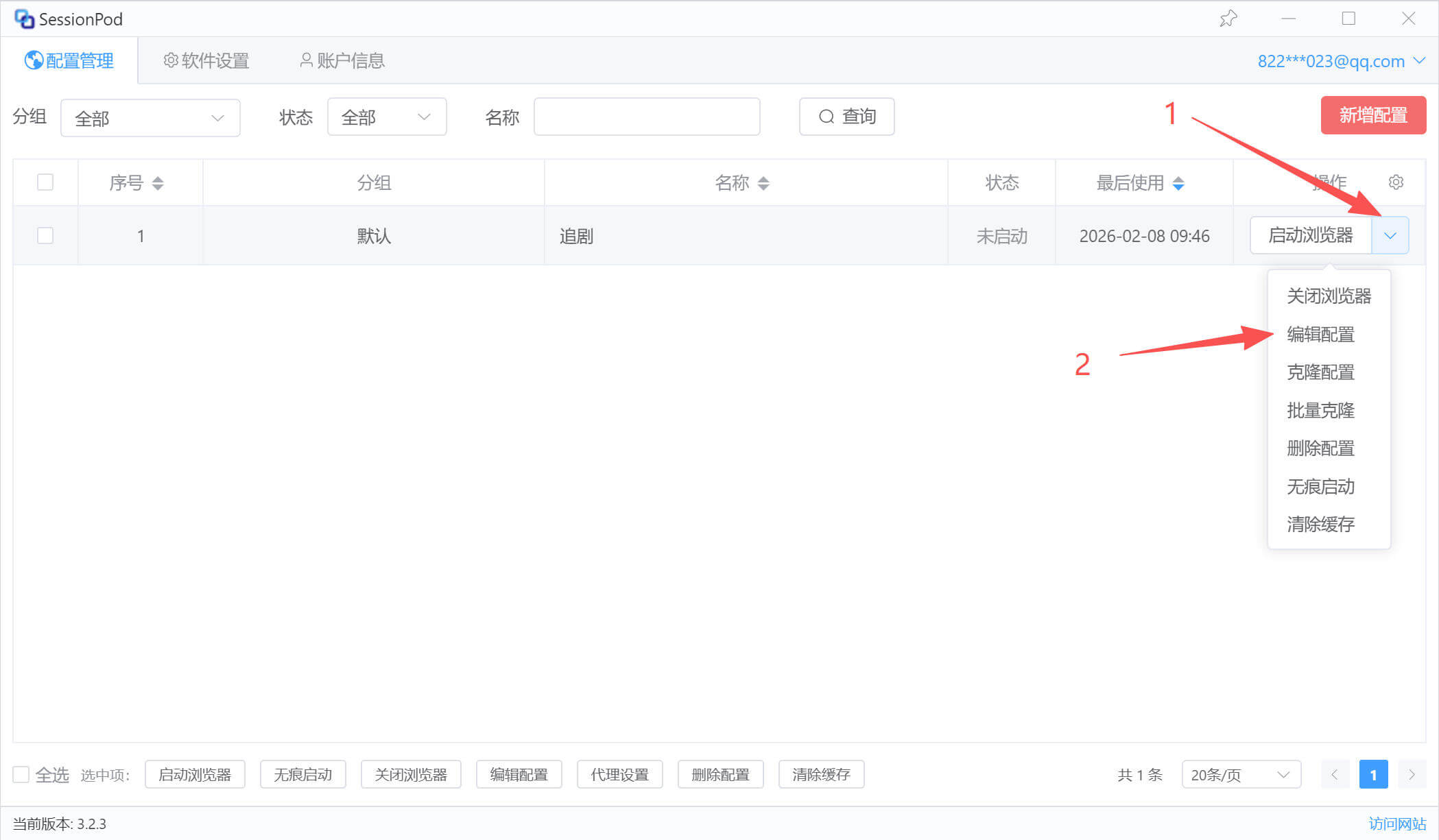Sort by 最后使用 column arrows
The width and height of the screenshot is (1439, 840).
click(x=1178, y=183)
